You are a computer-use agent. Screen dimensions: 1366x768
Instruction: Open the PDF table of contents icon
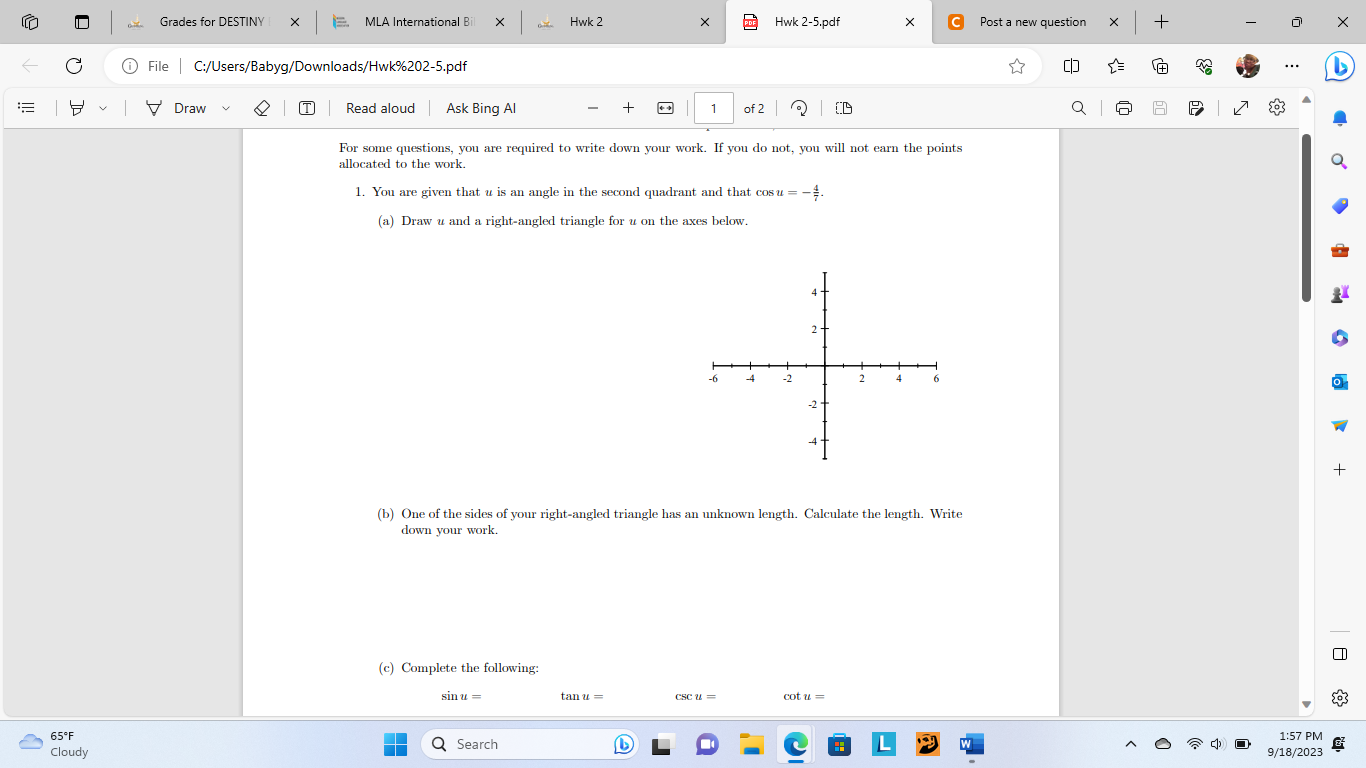(27, 108)
